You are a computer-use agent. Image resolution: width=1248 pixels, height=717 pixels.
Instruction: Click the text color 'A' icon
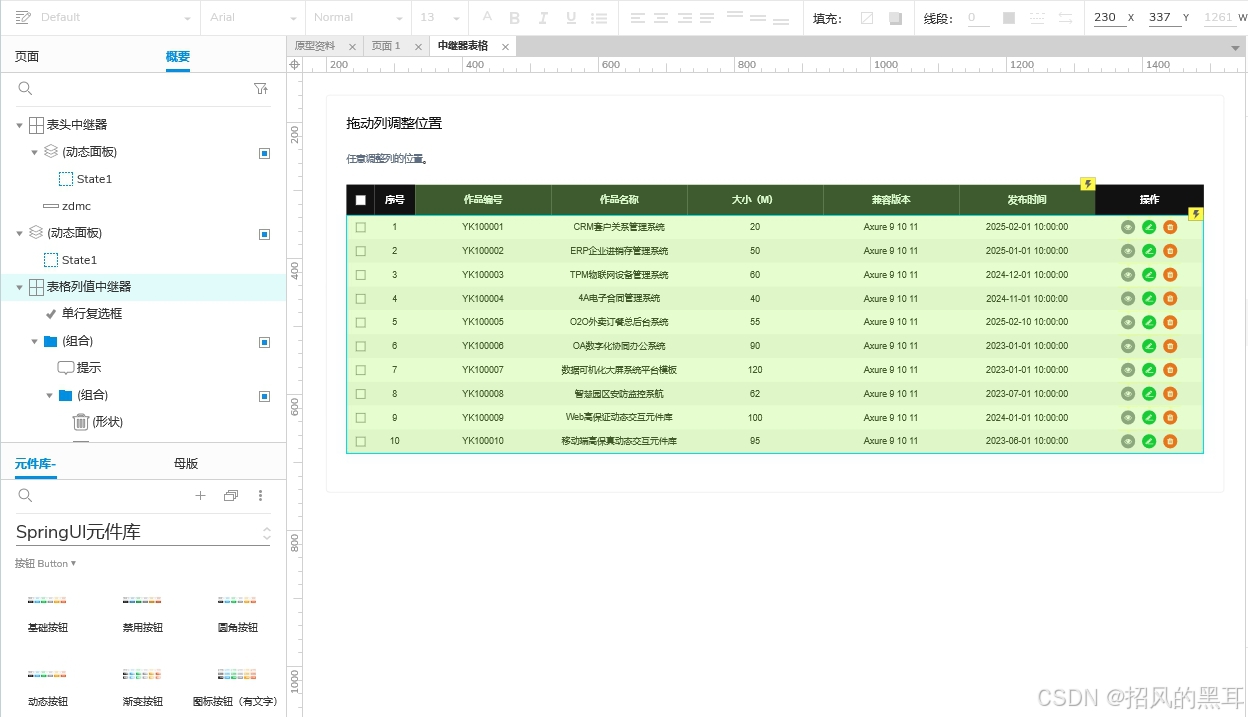coord(487,18)
